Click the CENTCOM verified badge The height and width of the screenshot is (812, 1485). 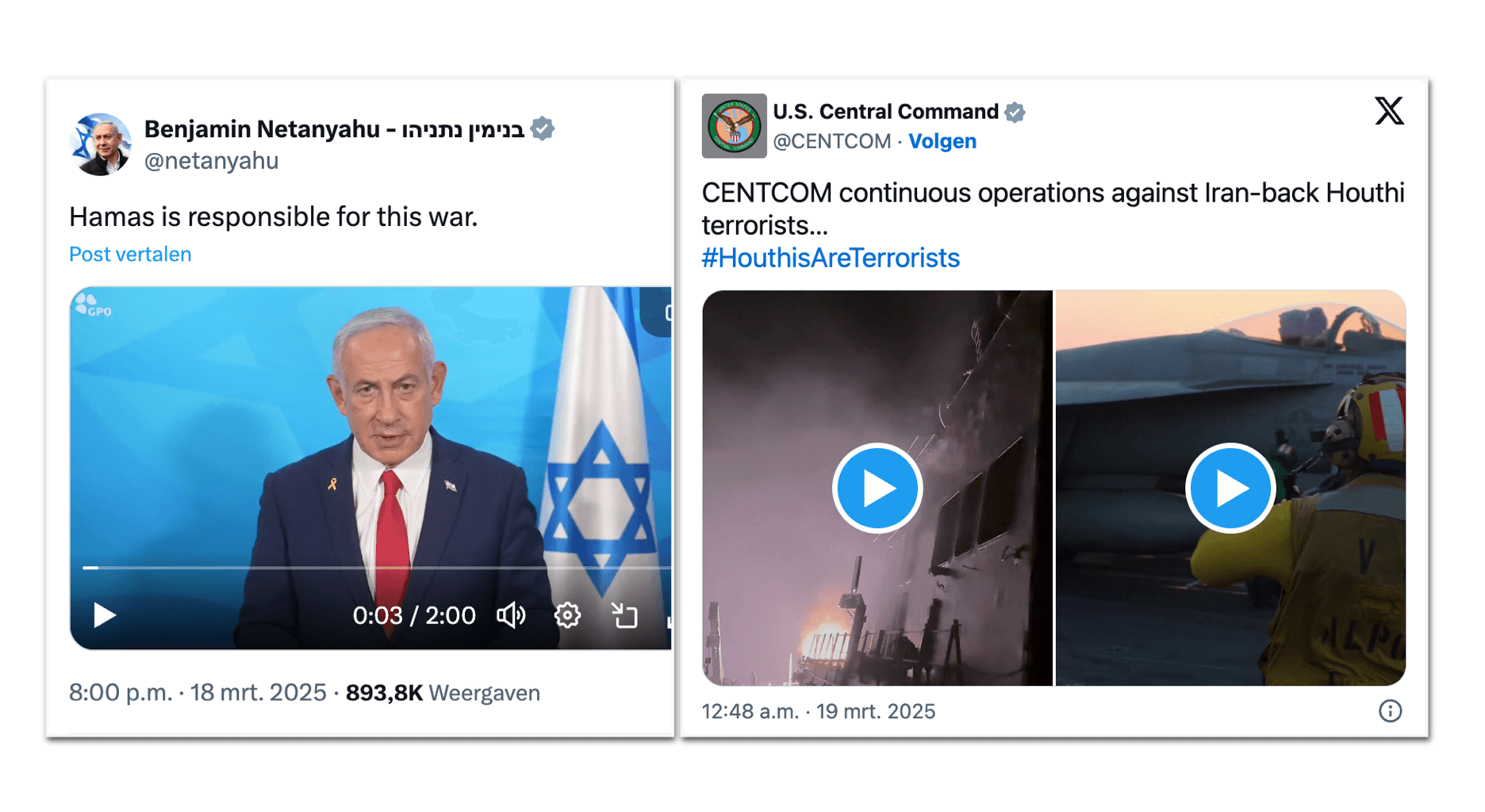1015,112
